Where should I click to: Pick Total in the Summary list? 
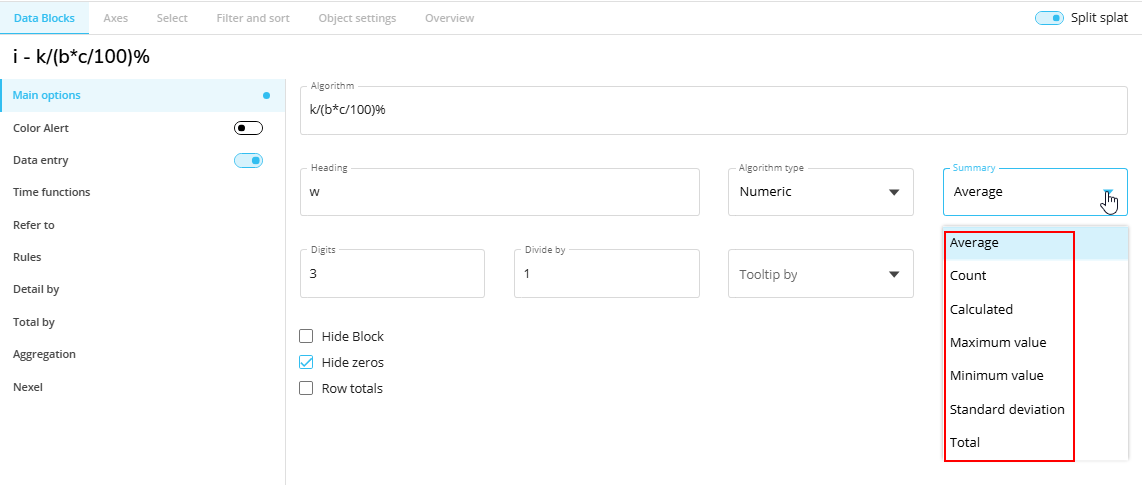(x=965, y=442)
